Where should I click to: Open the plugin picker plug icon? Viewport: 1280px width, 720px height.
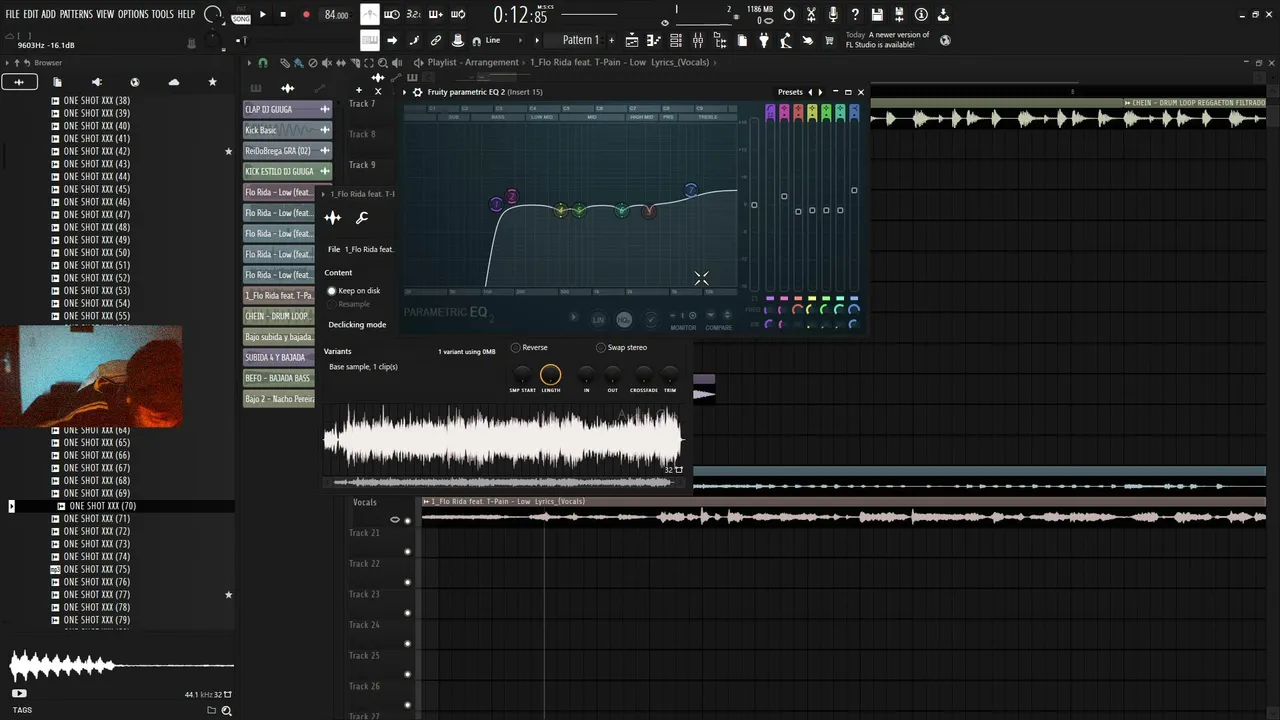(764, 40)
